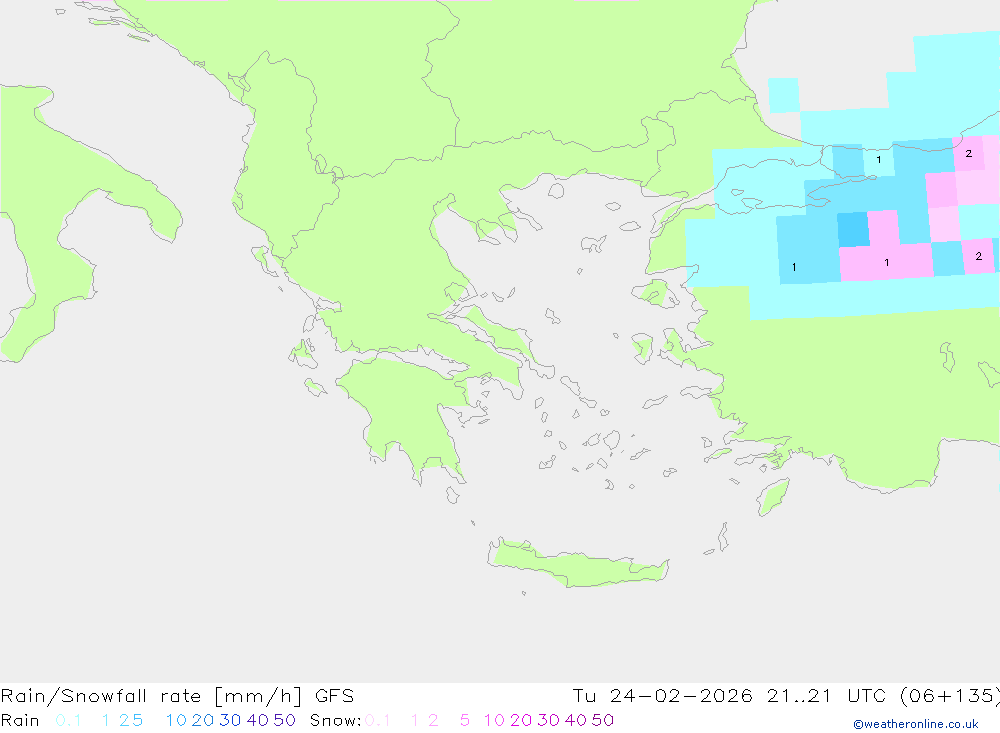This screenshot has width=1000, height=733.
Task: Select the 20 value in Rain legend
Action: click(x=203, y=720)
